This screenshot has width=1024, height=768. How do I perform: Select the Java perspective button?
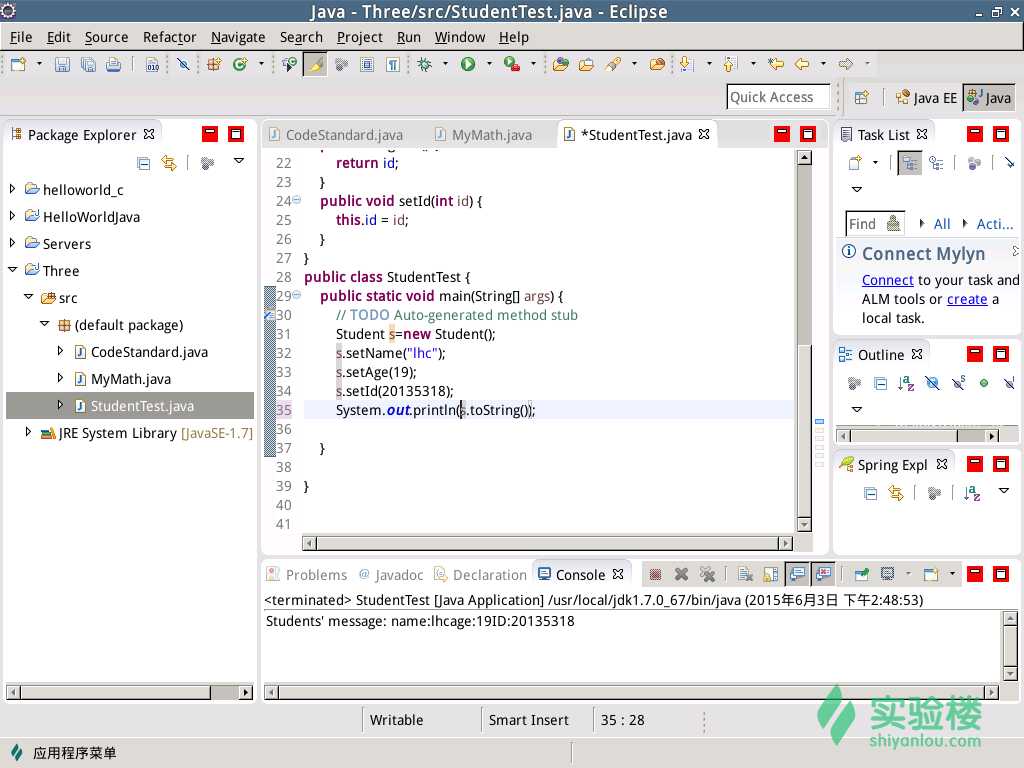click(989, 98)
